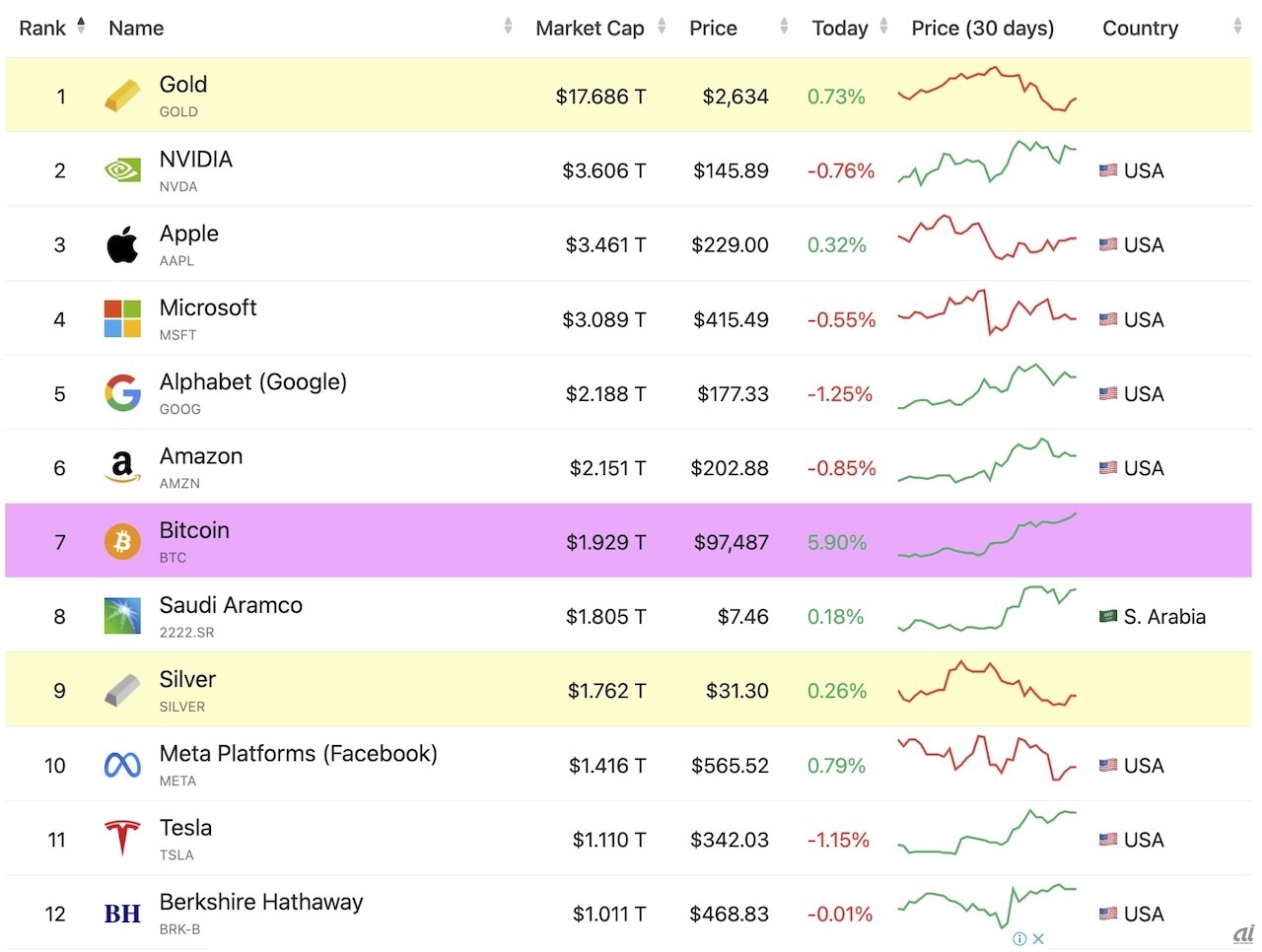Click the Country column header label
Image resolution: width=1262 pixels, height=952 pixels.
point(1140,28)
